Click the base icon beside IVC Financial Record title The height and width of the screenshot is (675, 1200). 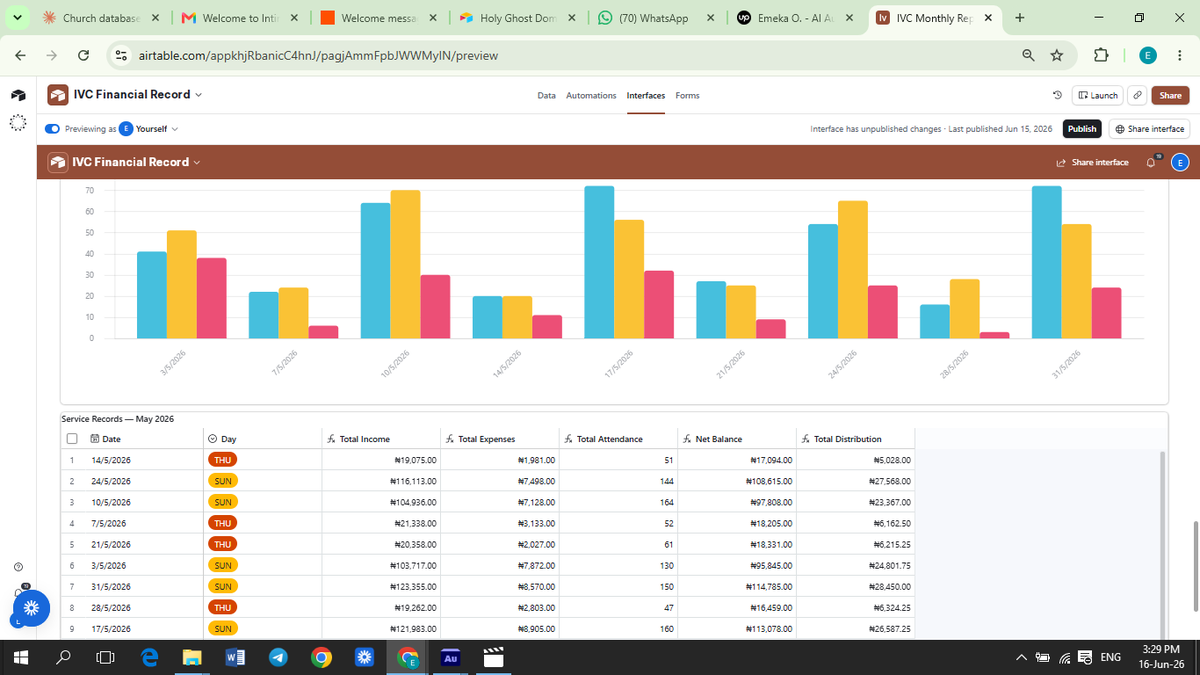(x=58, y=95)
